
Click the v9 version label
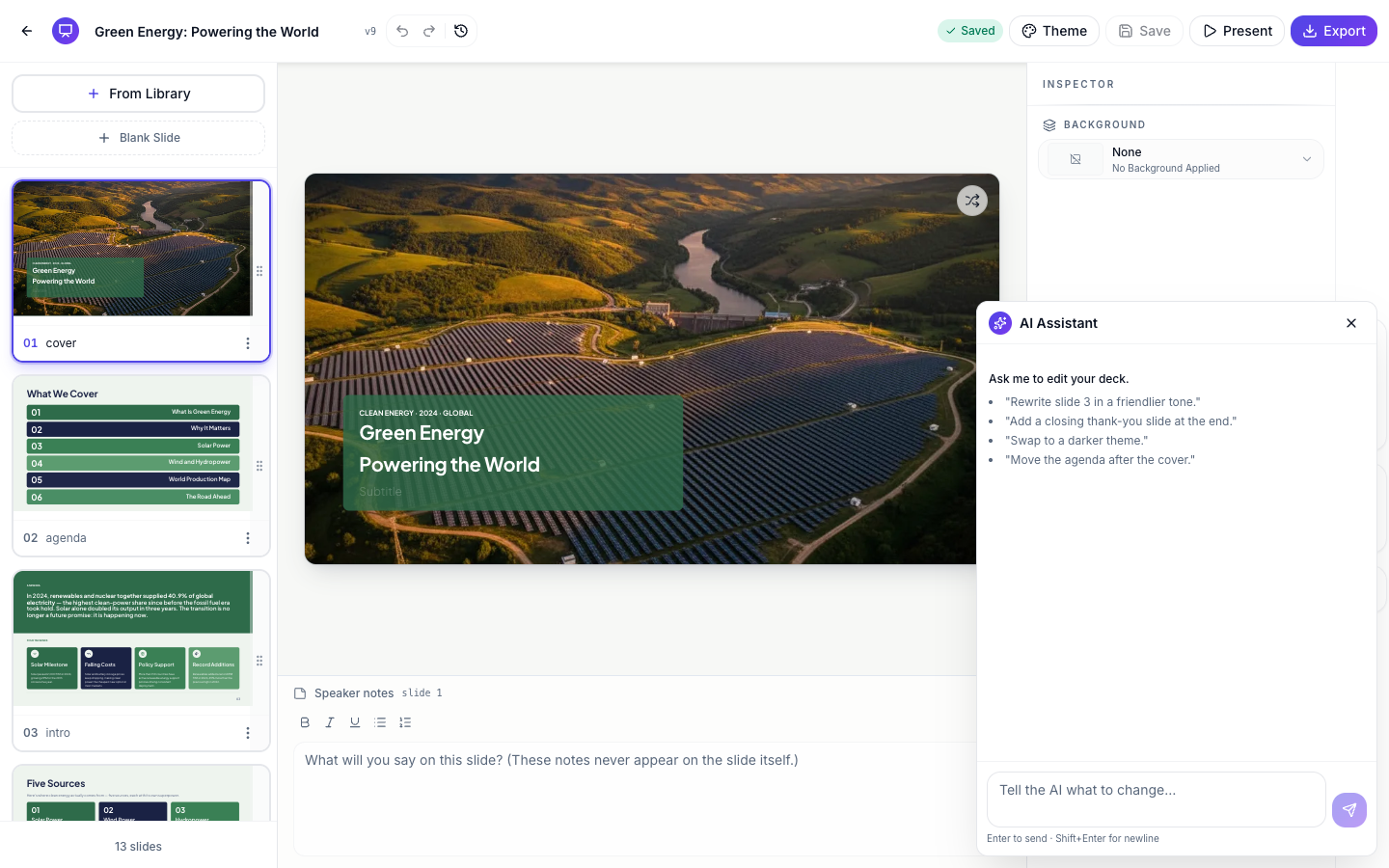coord(370,32)
